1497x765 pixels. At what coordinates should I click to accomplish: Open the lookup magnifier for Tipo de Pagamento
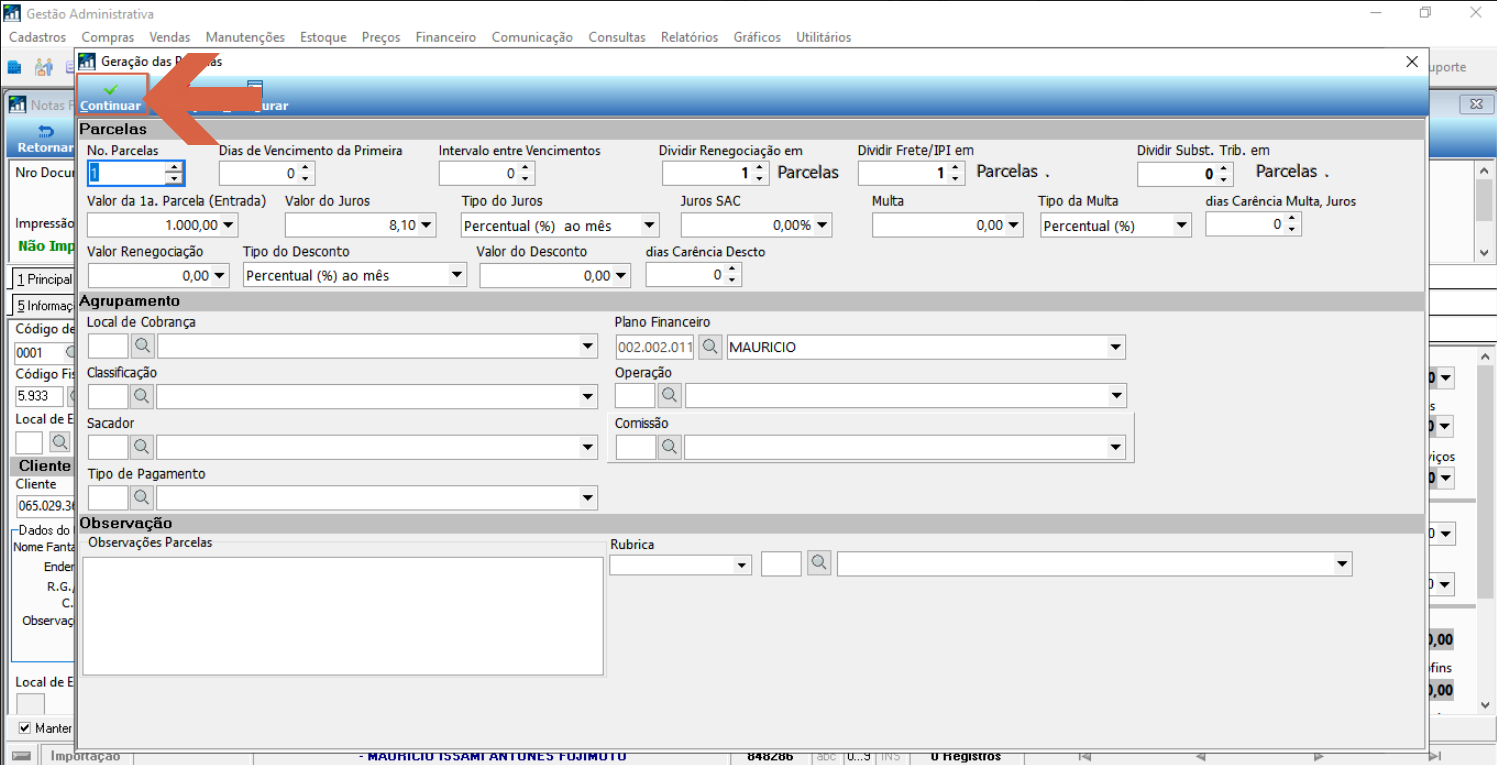[x=142, y=497]
